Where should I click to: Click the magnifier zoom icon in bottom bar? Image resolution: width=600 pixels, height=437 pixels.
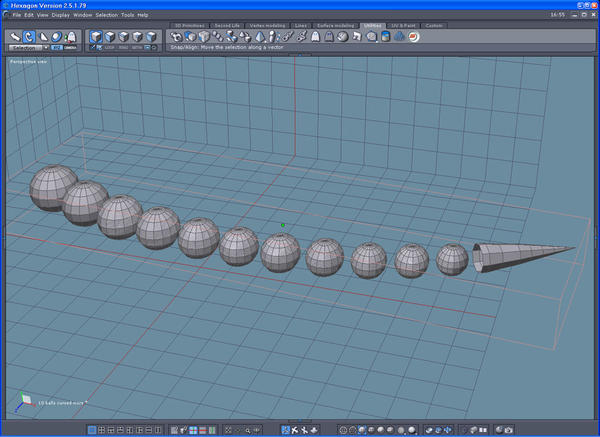click(x=248, y=430)
